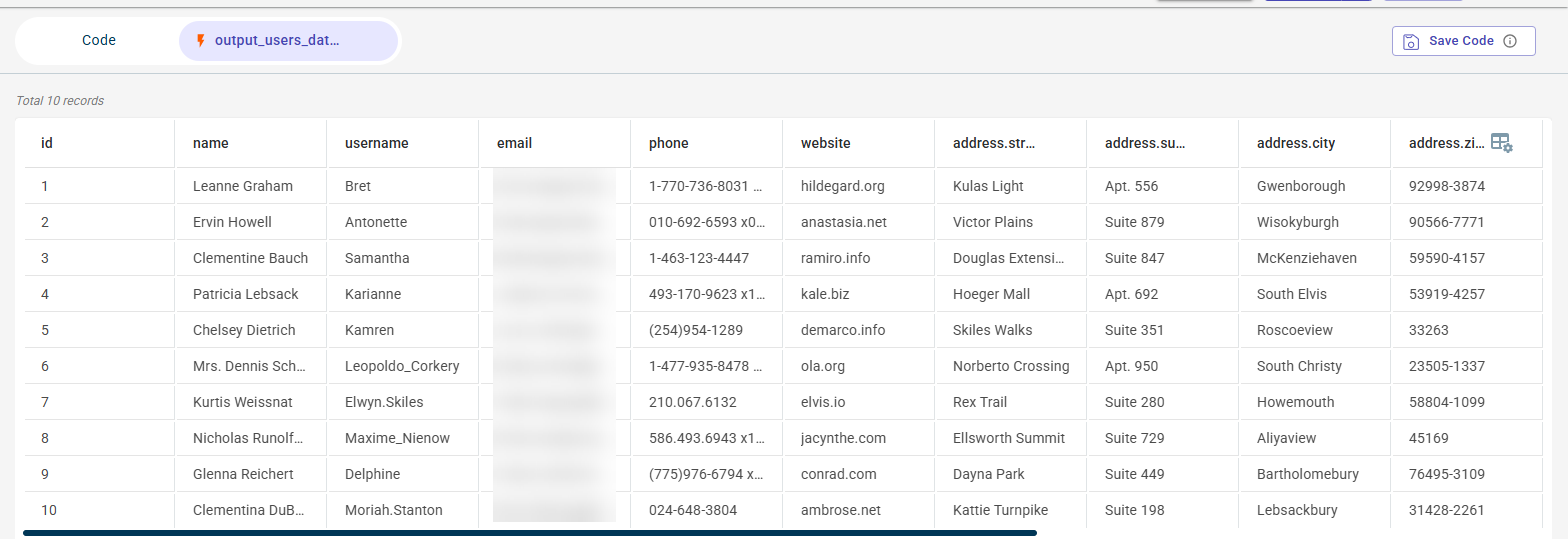The width and height of the screenshot is (1568, 539).
Task: Click the address.city column header
Action: [x=1295, y=143]
